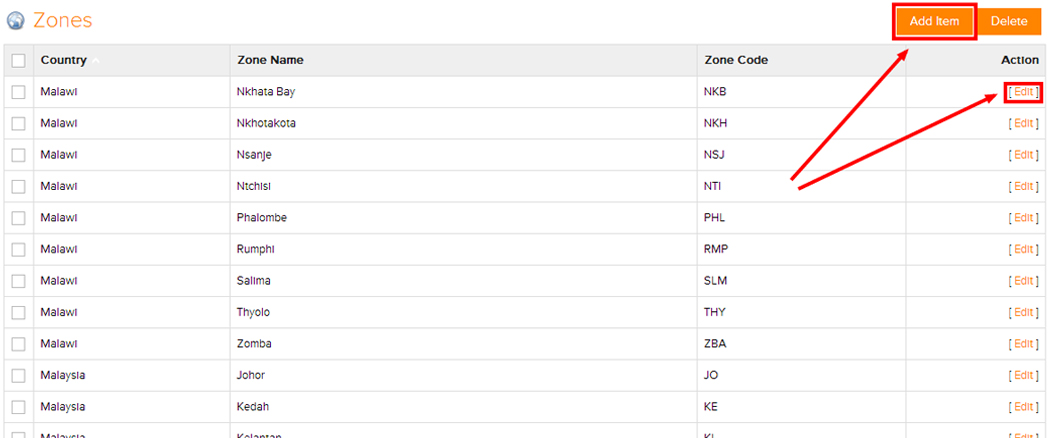This screenshot has width=1049, height=438.
Task: Check the Nkhata Bay row checkbox
Action: [19, 92]
